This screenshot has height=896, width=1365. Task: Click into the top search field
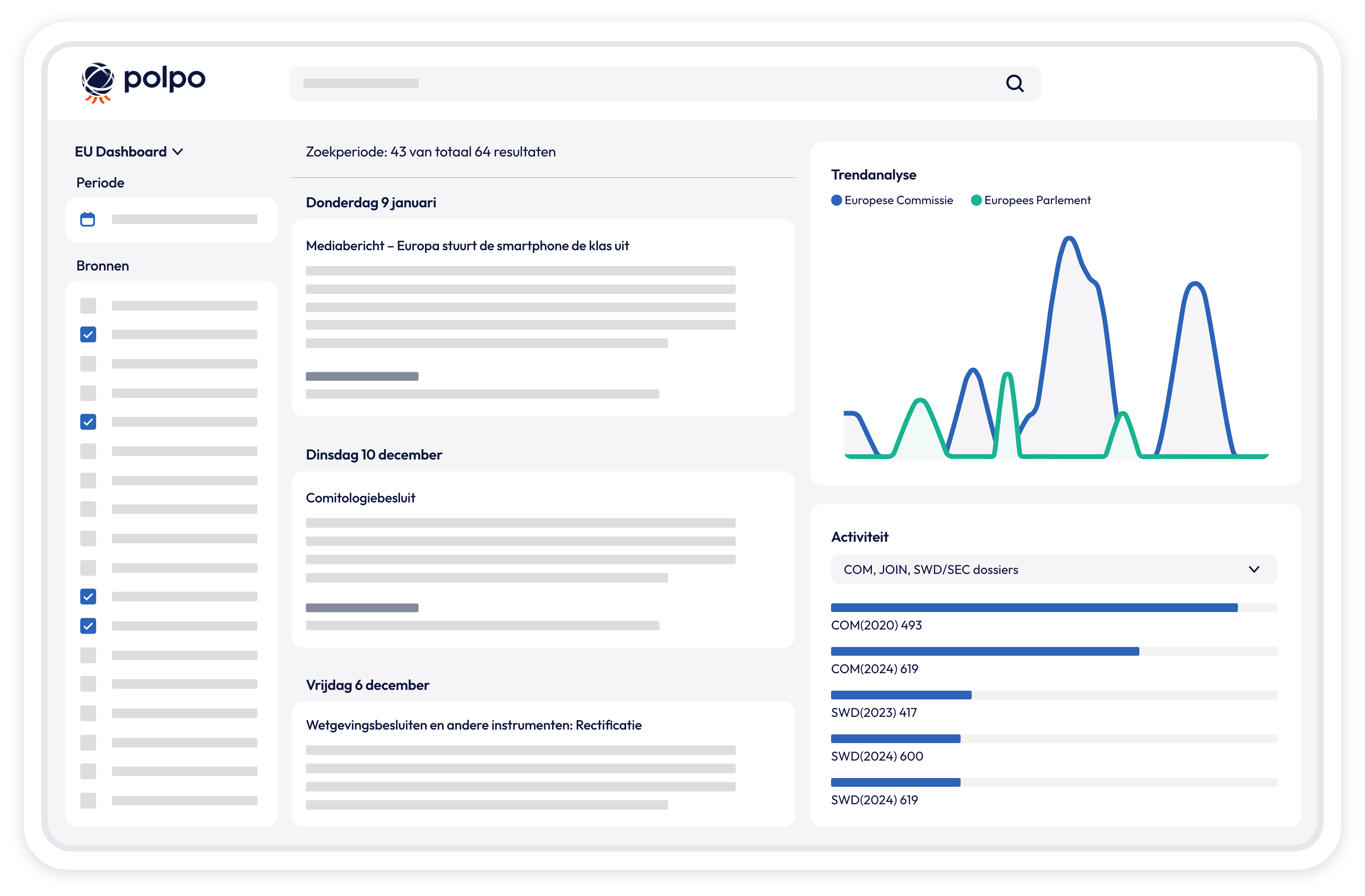click(x=631, y=84)
